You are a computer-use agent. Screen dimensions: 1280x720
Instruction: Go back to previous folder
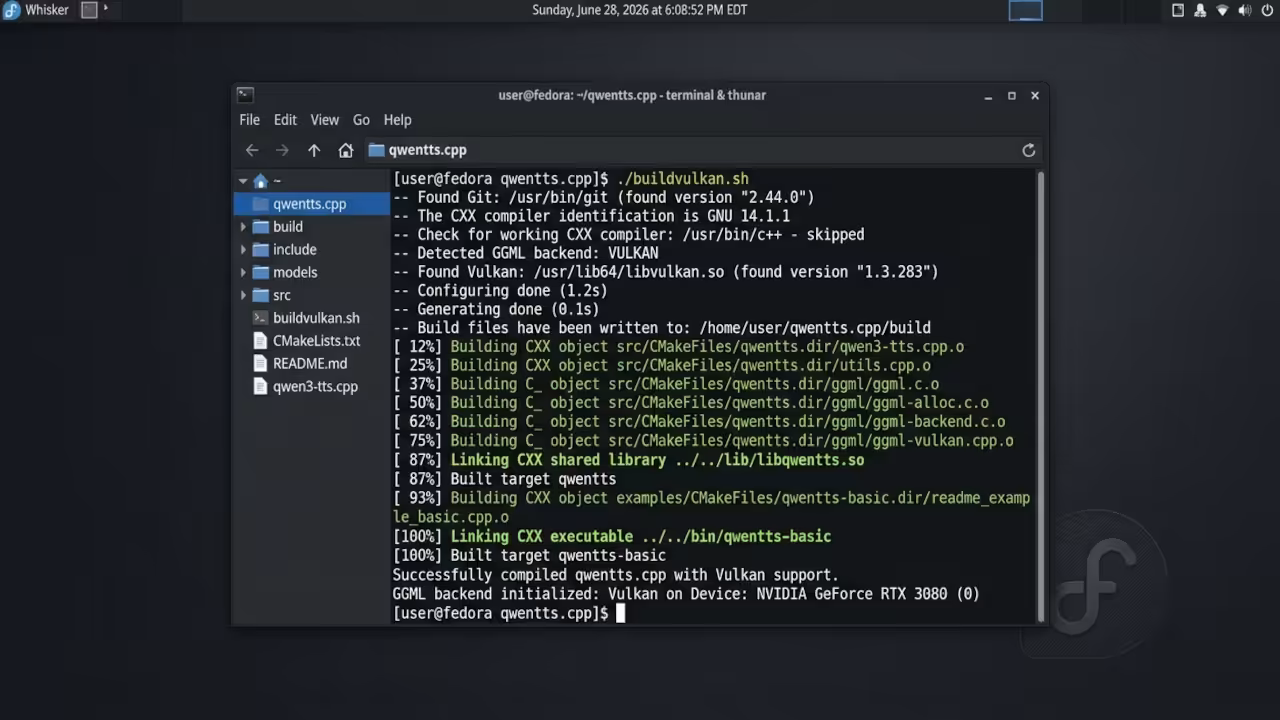(252, 150)
